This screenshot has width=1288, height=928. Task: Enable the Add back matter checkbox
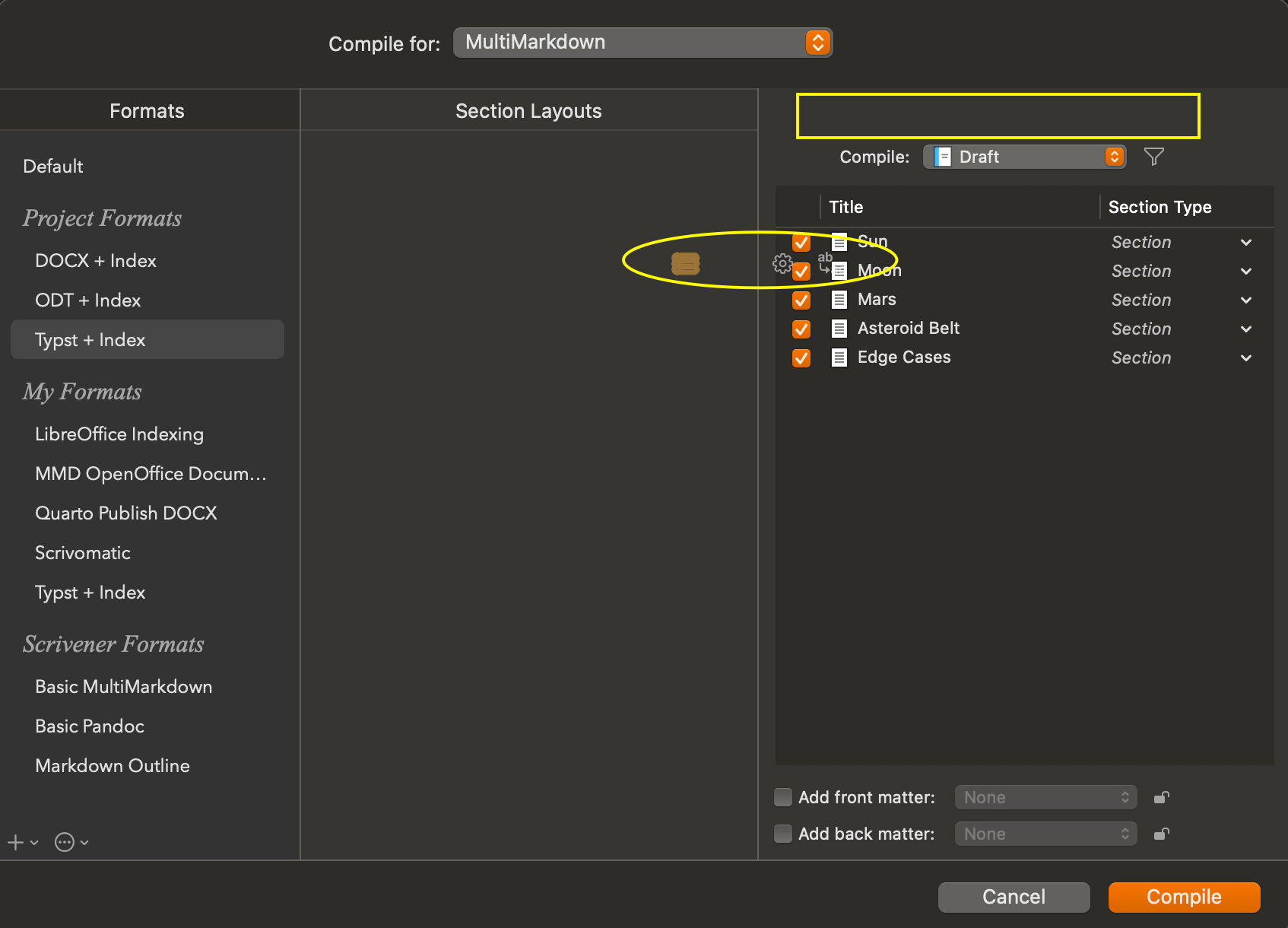coord(783,834)
